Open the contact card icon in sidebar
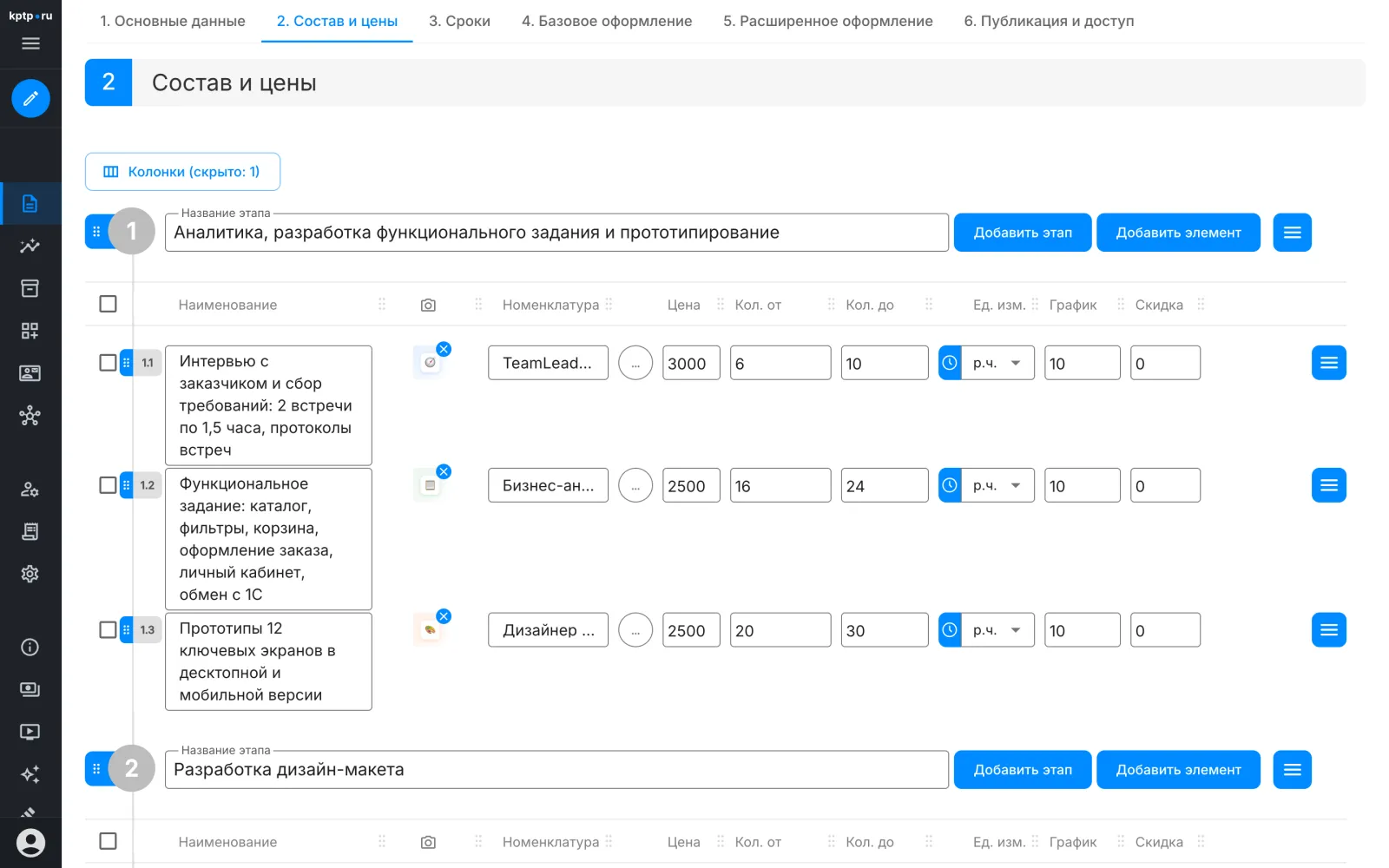Viewport: 1389px width, 868px height. (30, 373)
